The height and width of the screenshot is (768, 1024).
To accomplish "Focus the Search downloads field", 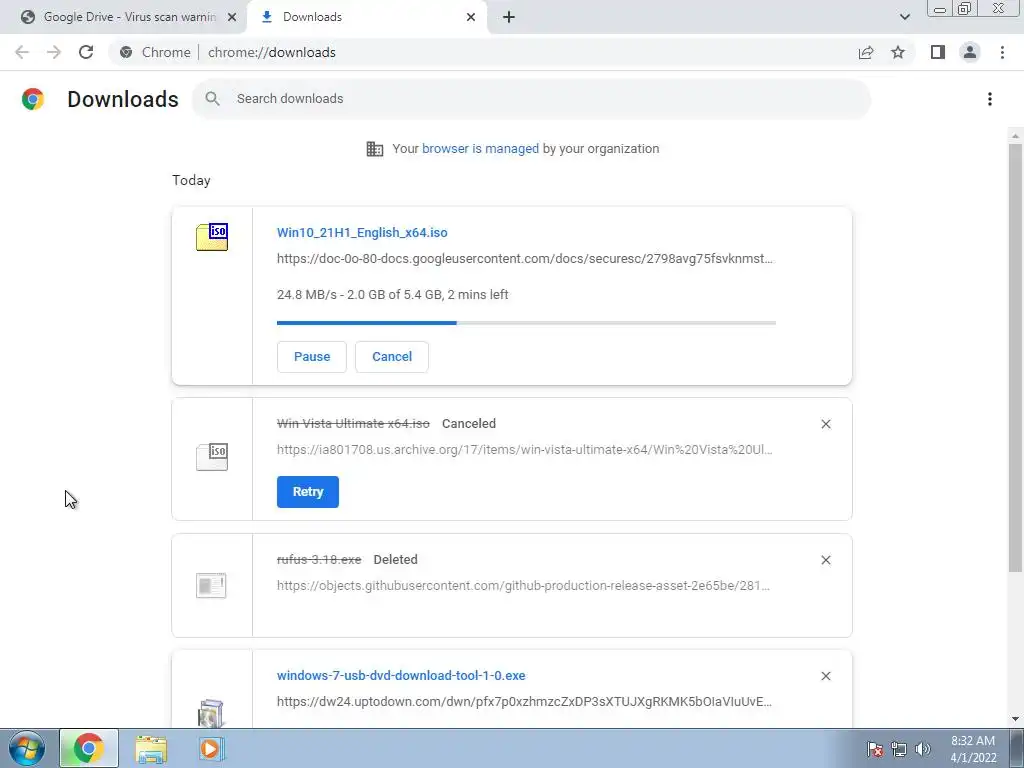I will (531, 99).
